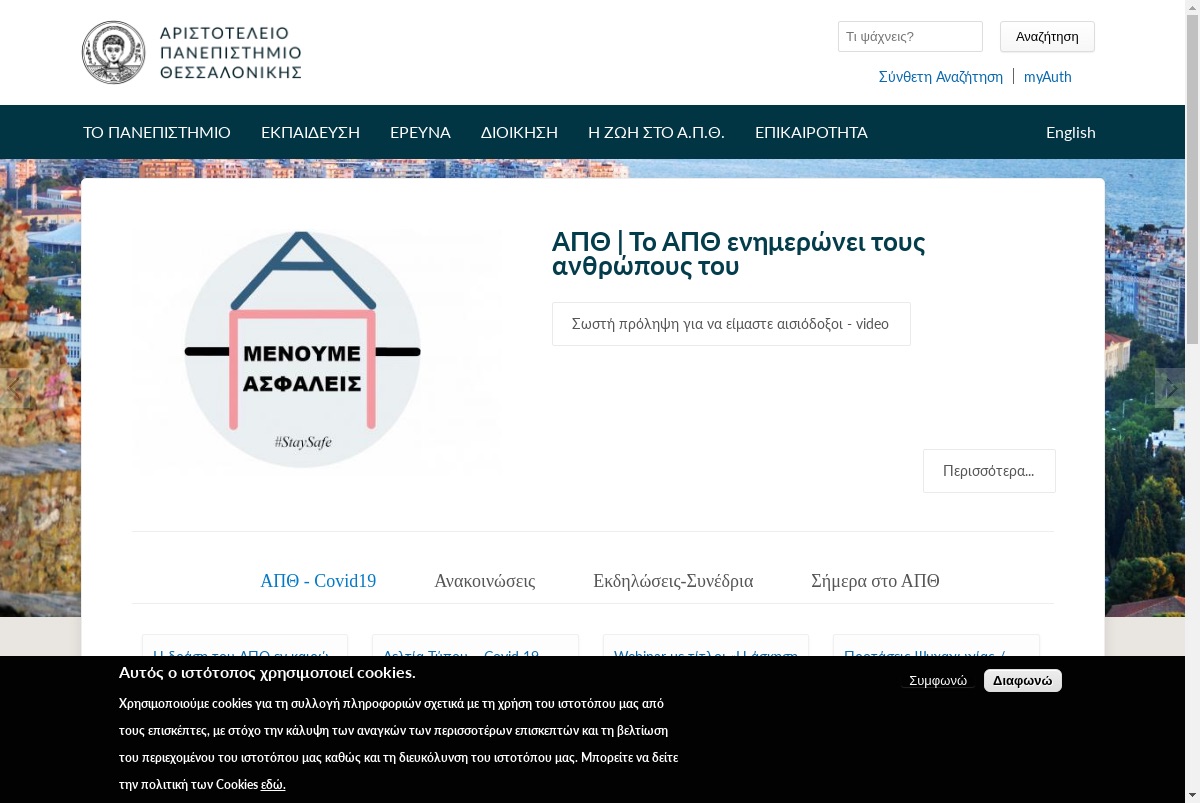Select the Σήμερα στο ΑΠΘ tab

point(875,581)
